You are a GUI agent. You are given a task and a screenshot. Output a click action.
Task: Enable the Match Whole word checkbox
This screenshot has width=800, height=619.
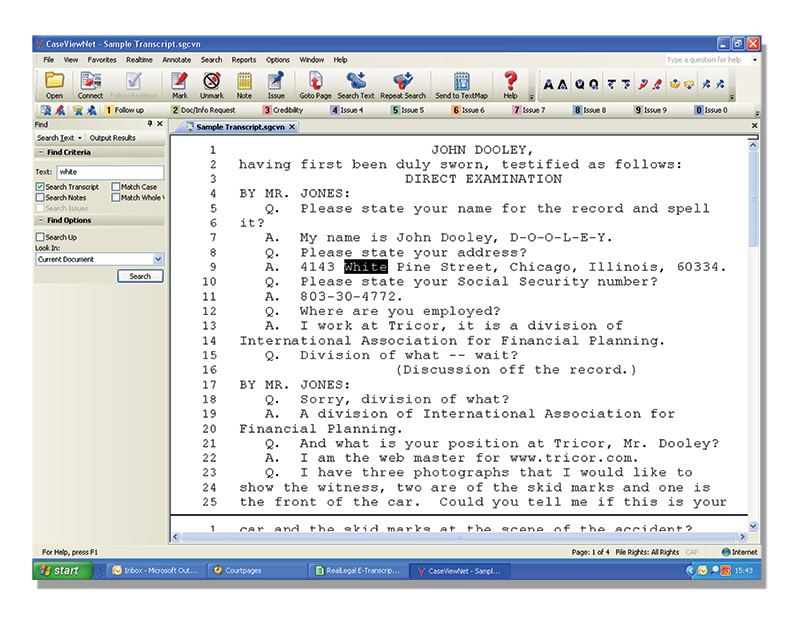[x=116, y=197]
